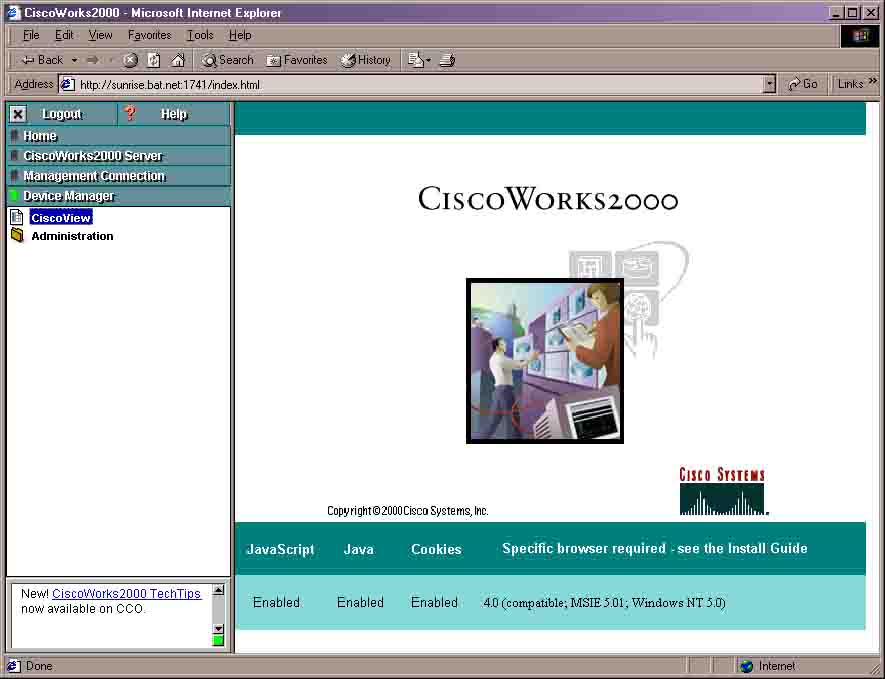Click the Enabled value under JavaScript
This screenshot has height=679, width=885.
pos(277,603)
